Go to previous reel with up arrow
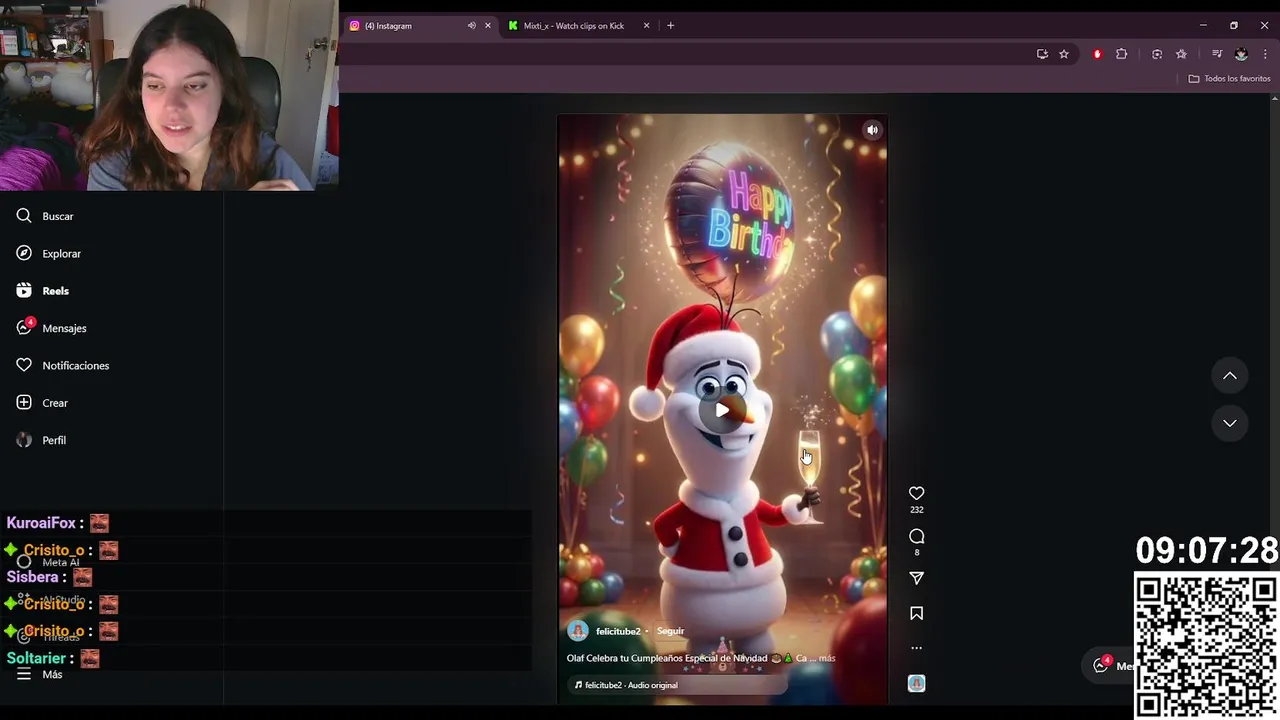The height and width of the screenshot is (720, 1280). [x=1230, y=376]
